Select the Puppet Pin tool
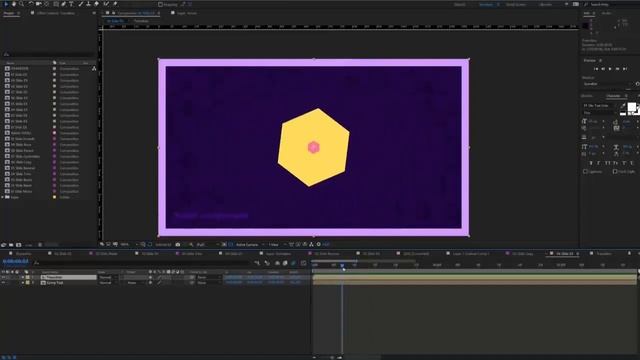This screenshot has height=360, width=640. 115,4
